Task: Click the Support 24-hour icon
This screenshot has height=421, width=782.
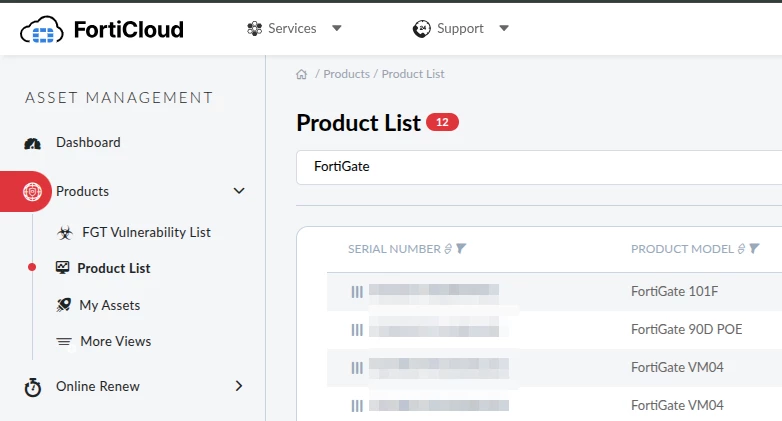Action: pos(421,28)
